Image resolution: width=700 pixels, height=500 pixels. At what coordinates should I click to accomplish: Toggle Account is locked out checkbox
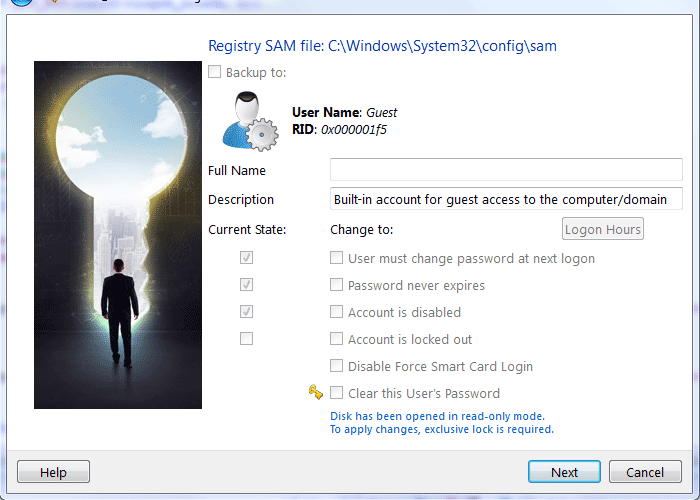point(336,339)
